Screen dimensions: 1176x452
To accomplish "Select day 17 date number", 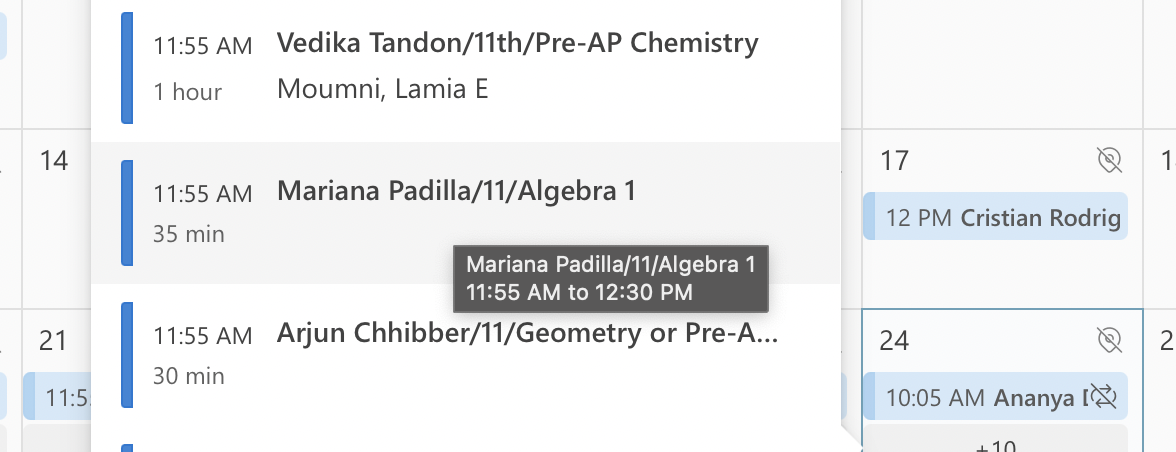I will click(894, 160).
